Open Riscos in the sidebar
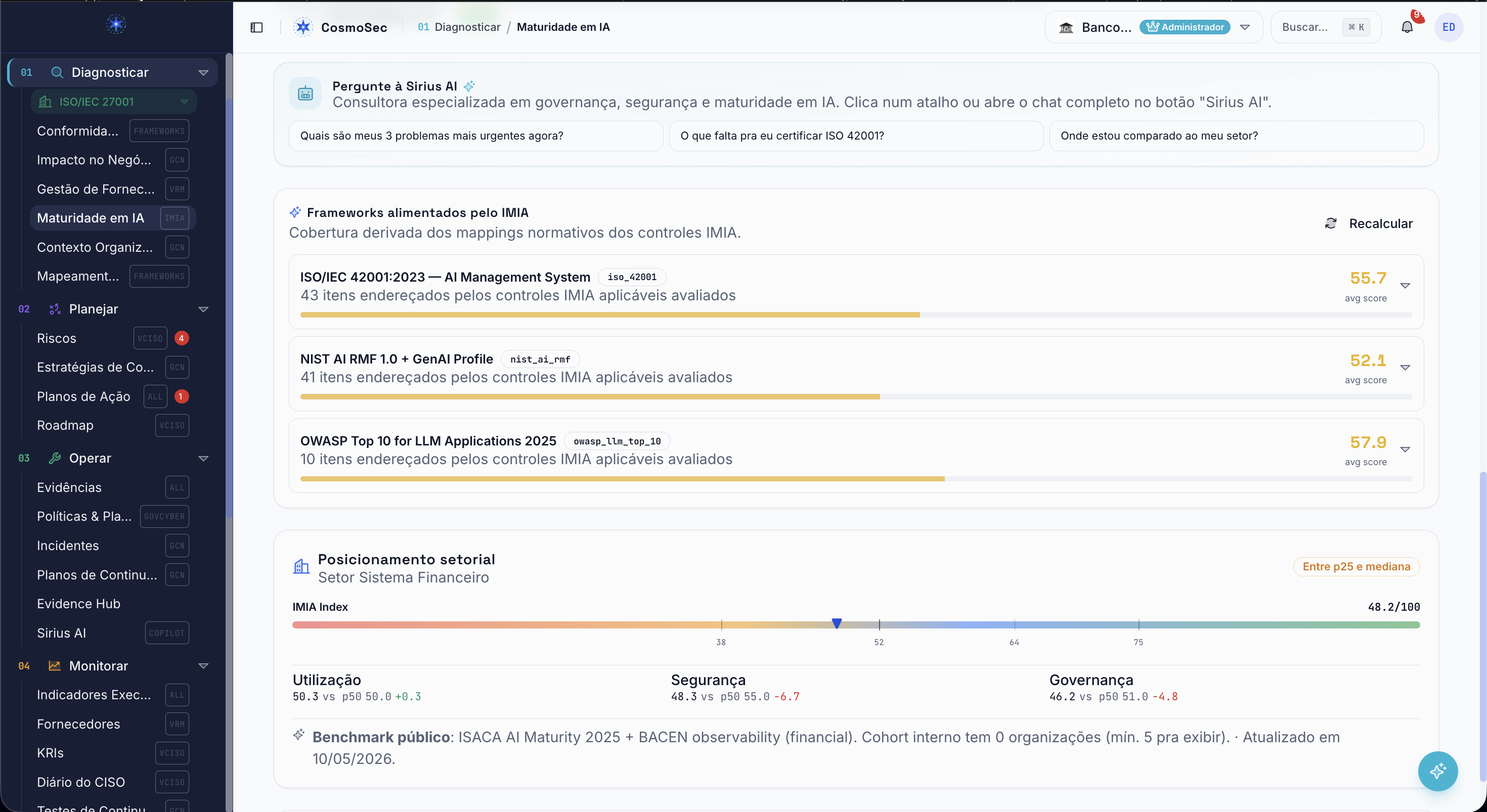This screenshot has width=1487, height=812. click(x=113, y=338)
